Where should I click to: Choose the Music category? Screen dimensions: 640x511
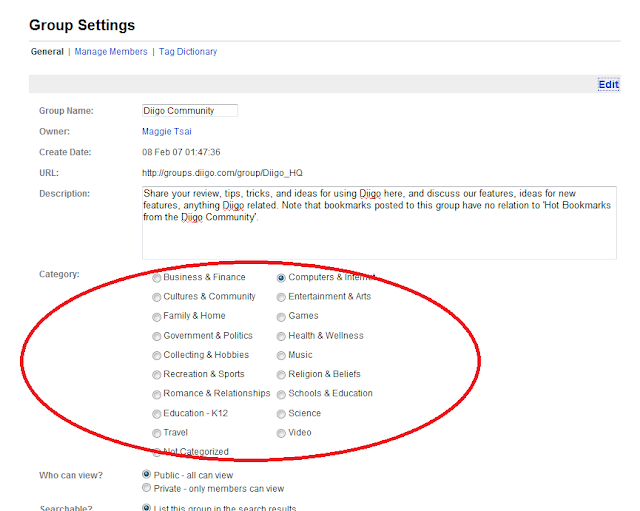tap(281, 356)
